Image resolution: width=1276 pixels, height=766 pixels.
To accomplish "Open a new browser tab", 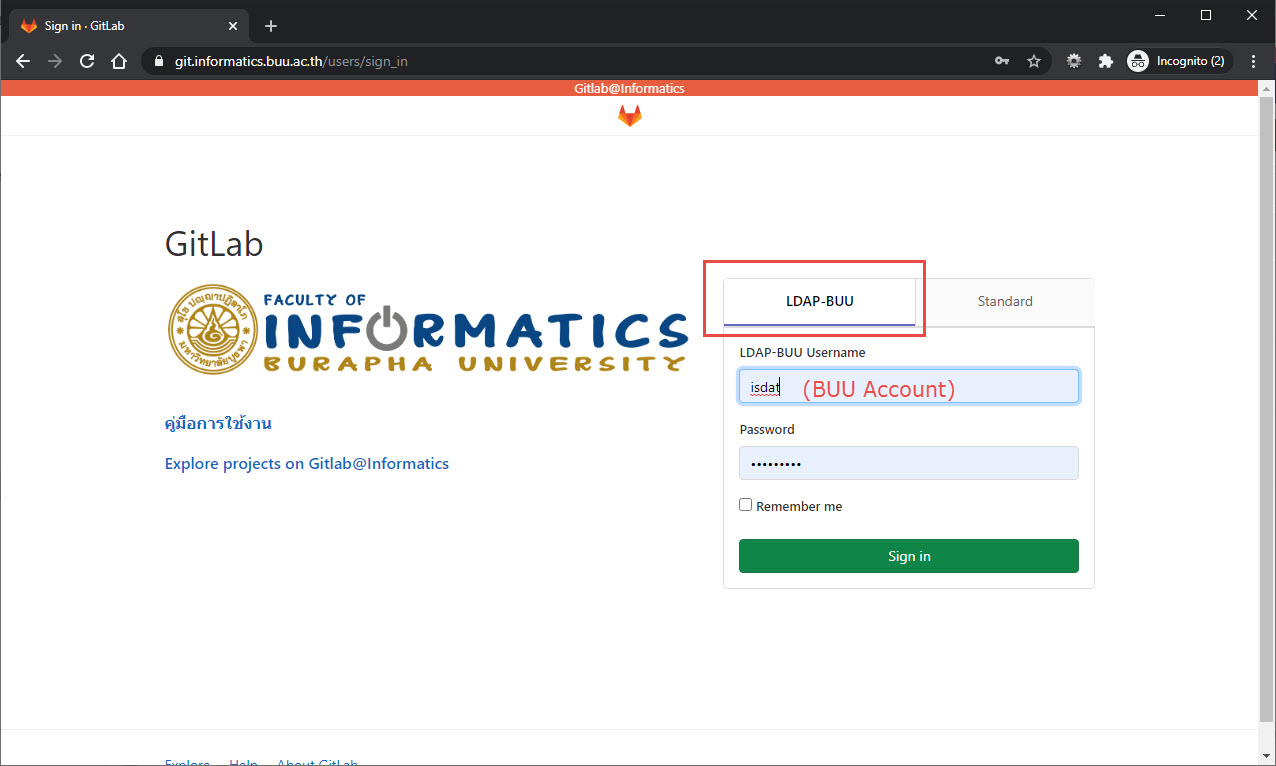I will 270,26.
